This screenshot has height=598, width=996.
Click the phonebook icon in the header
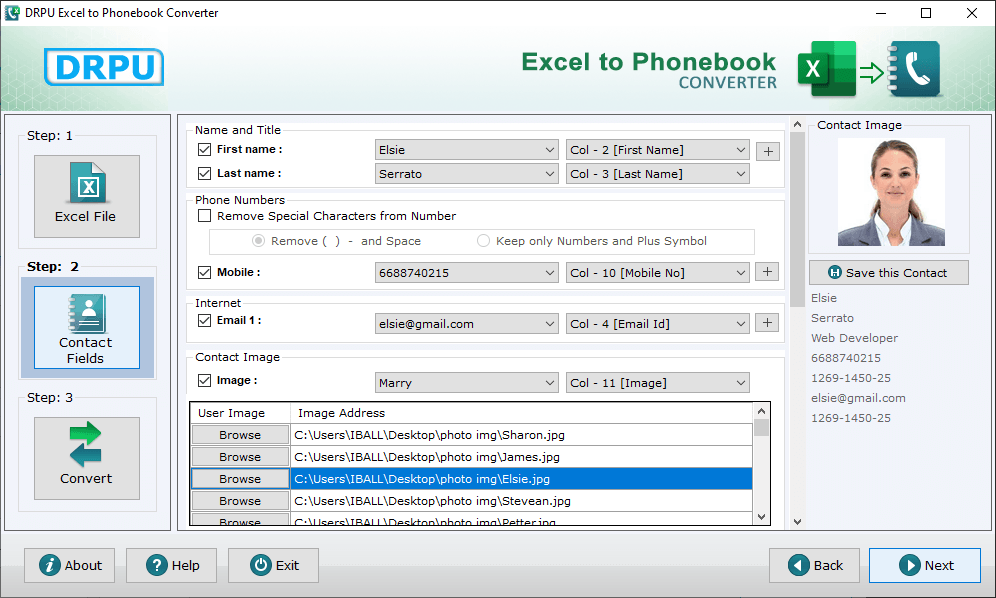click(x=913, y=69)
